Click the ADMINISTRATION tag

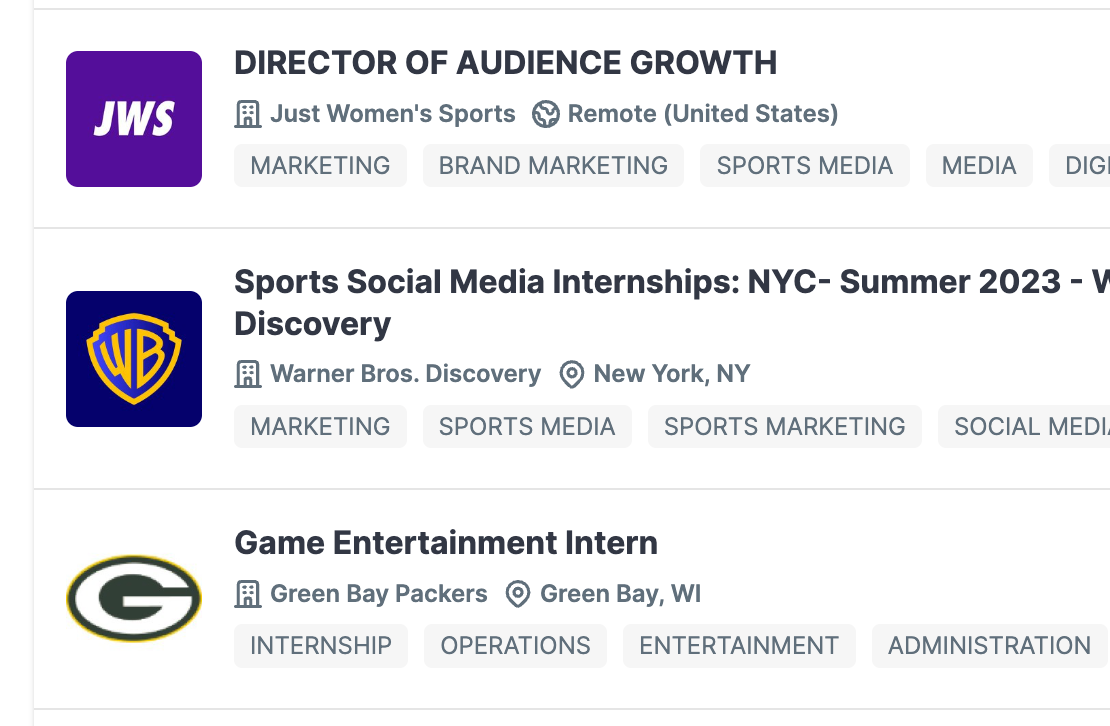pos(988,646)
